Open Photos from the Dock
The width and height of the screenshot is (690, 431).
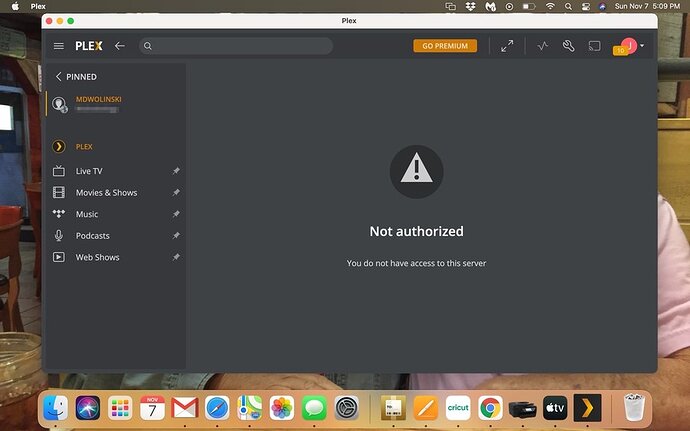tap(282, 408)
